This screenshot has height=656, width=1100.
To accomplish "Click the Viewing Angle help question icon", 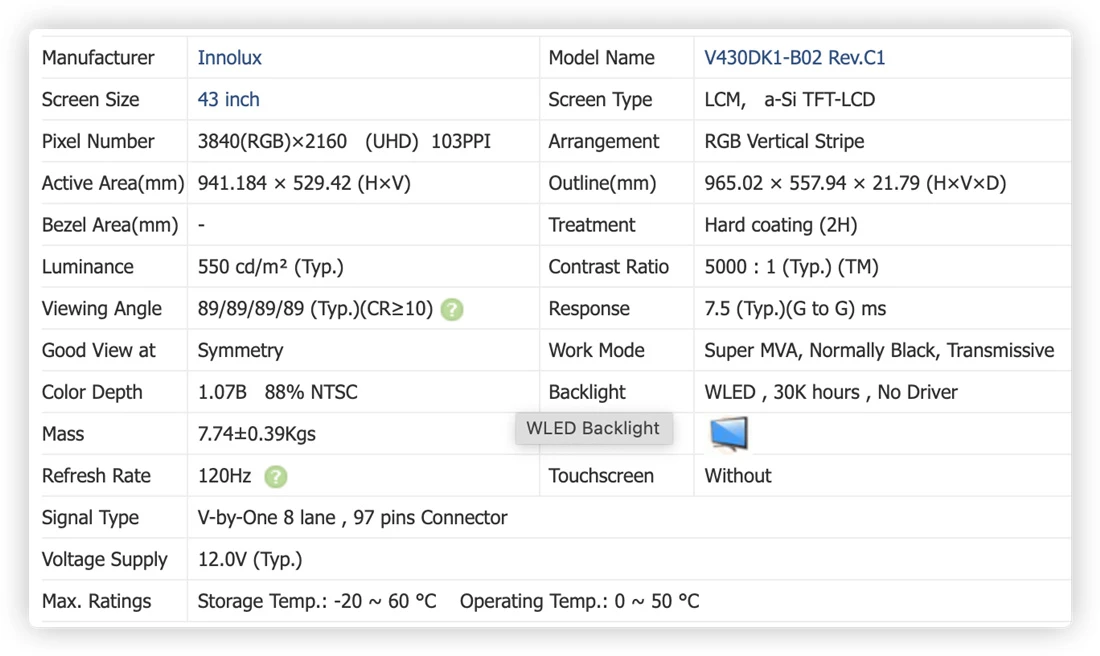I will [452, 309].
